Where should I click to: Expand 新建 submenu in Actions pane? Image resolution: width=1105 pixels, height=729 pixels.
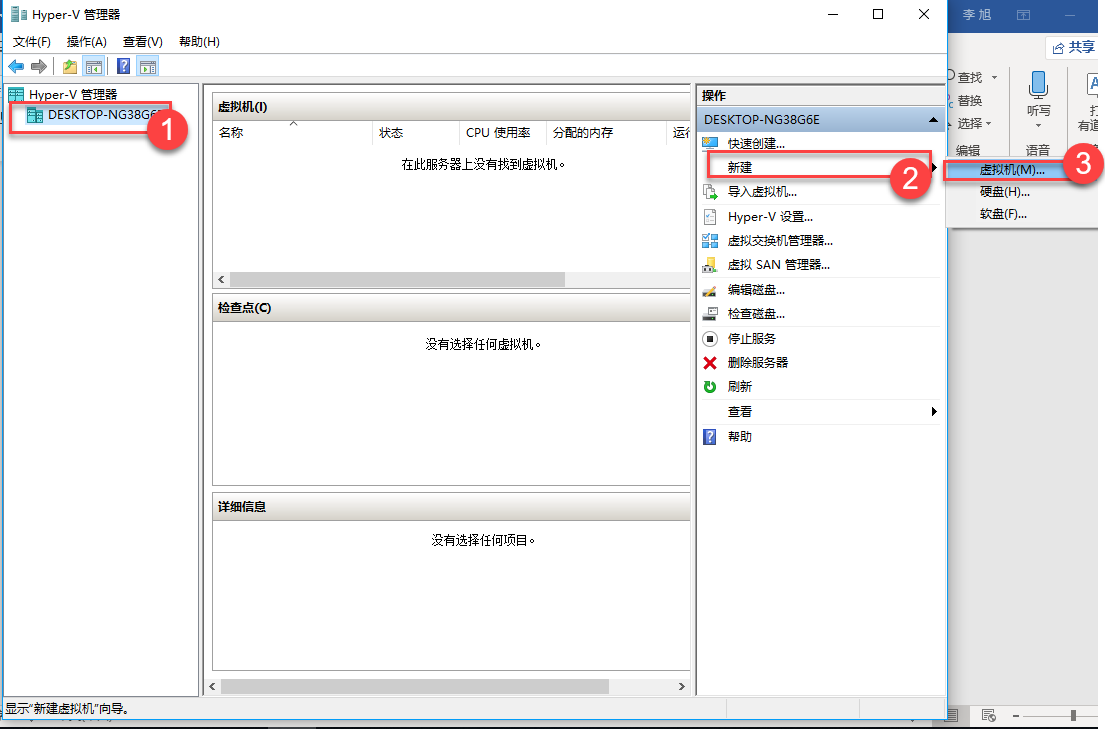pos(934,168)
